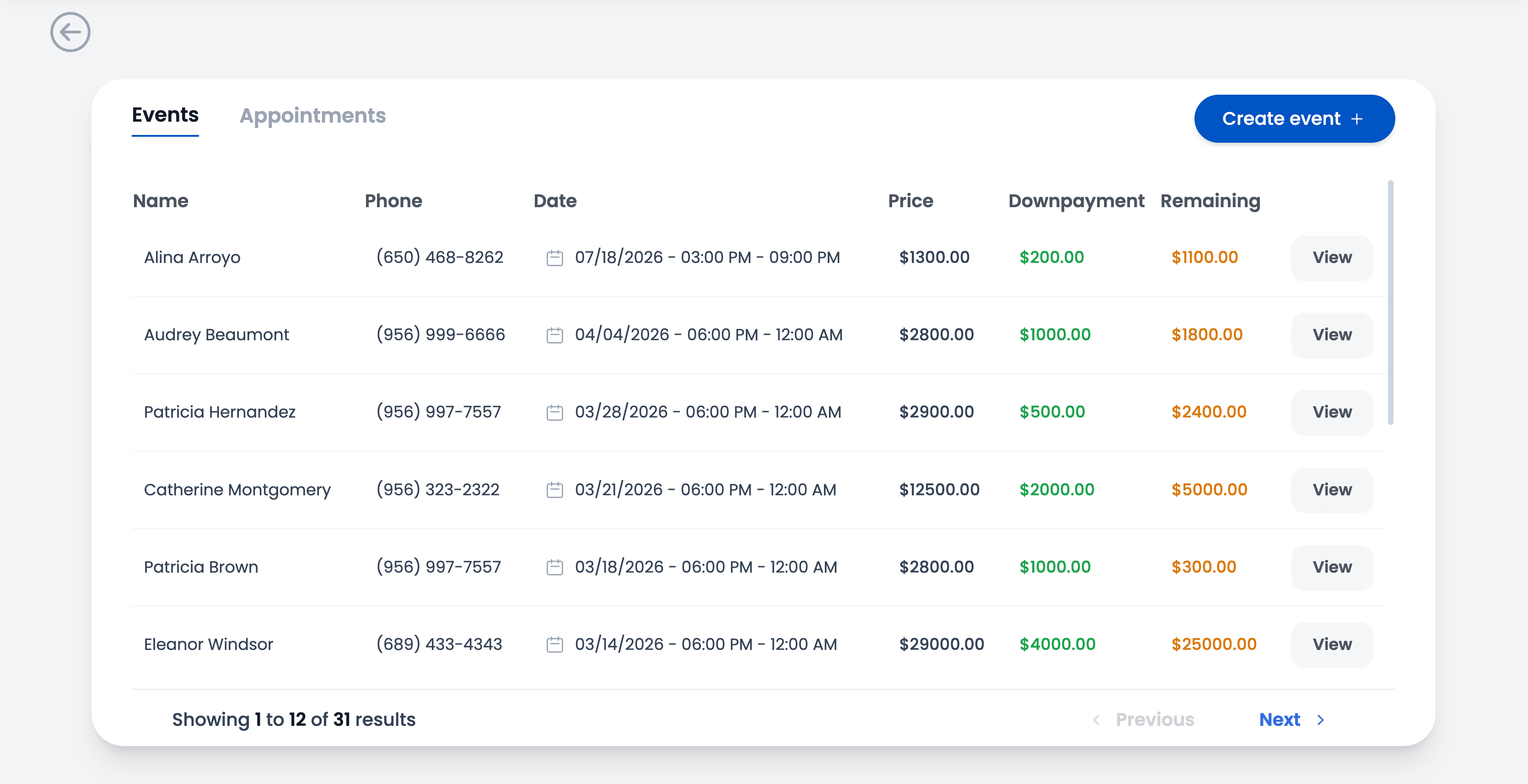
Task: Go to Next results page
Action: (x=1280, y=720)
